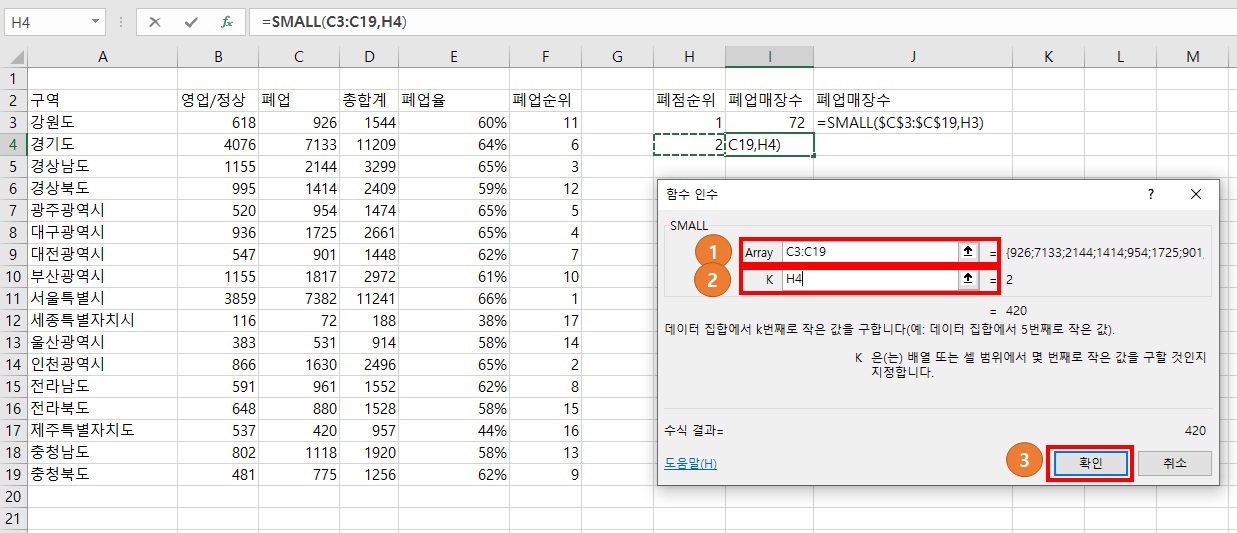Click cell J3 with =SMALL($C$3:$C$19,H3) text
The width and height of the screenshot is (1237, 533).
pyautogui.click(x=914, y=122)
